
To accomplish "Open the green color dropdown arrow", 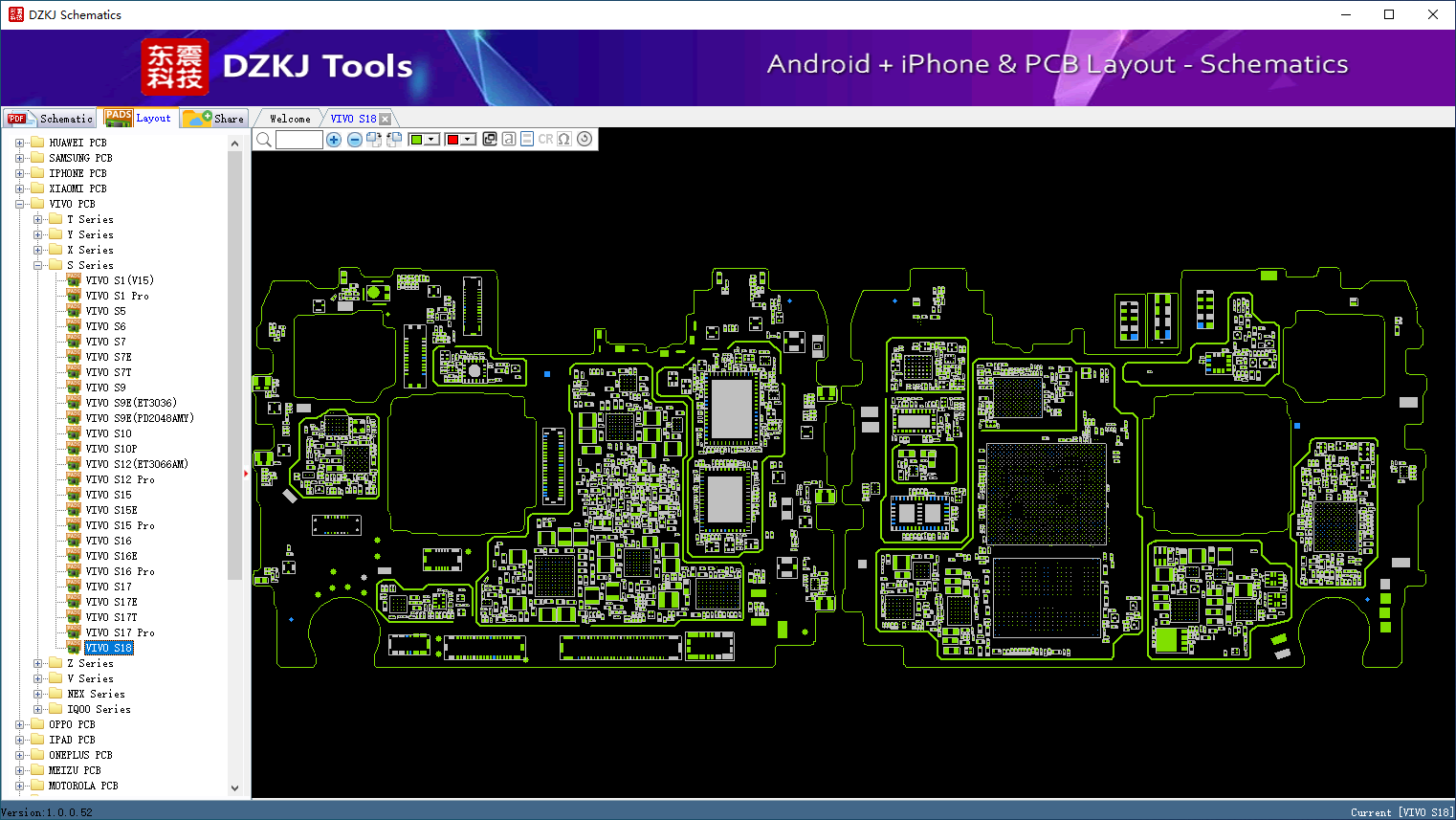I will click(x=432, y=140).
